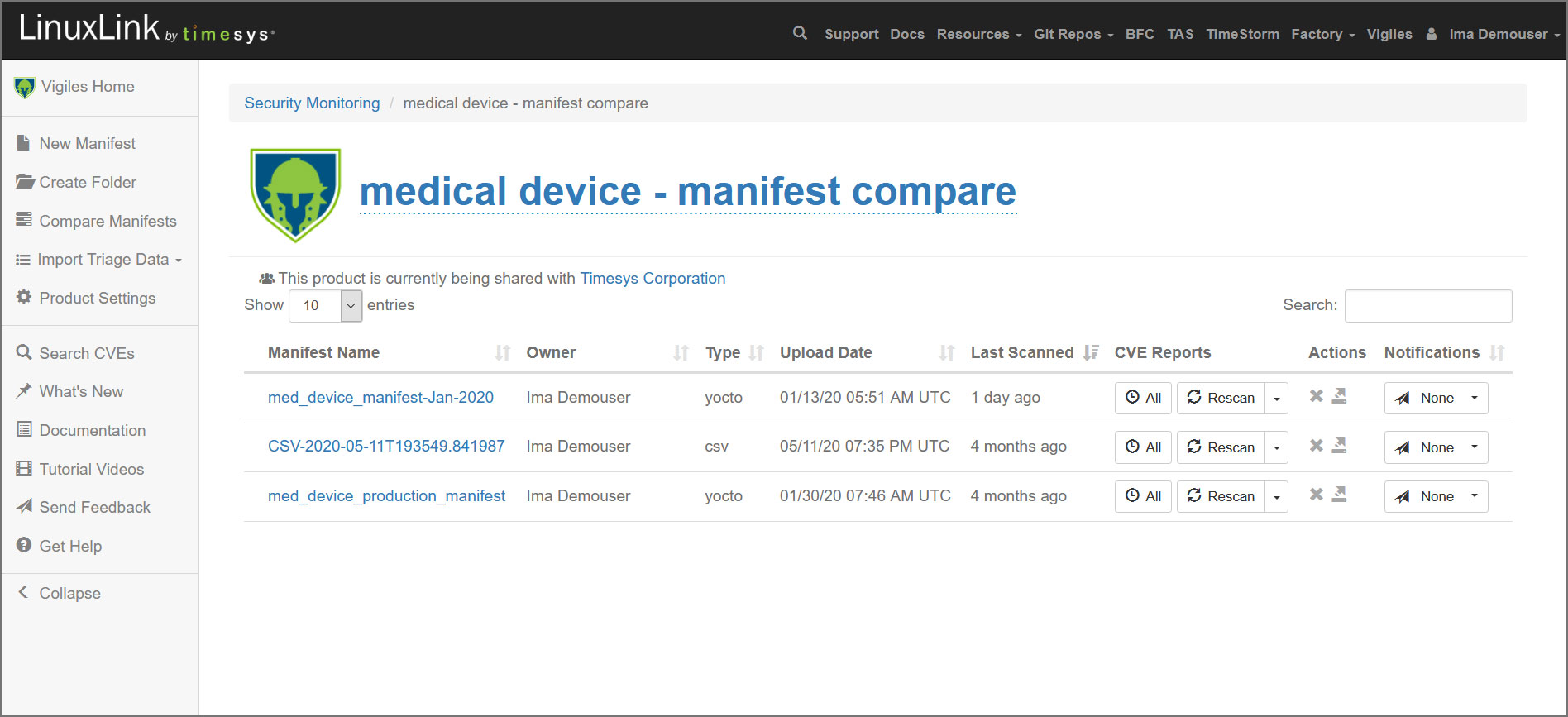Viewport: 1568px width, 717px height.
Task: Delete the med_device_production_manifest entry
Action: point(1316,495)
